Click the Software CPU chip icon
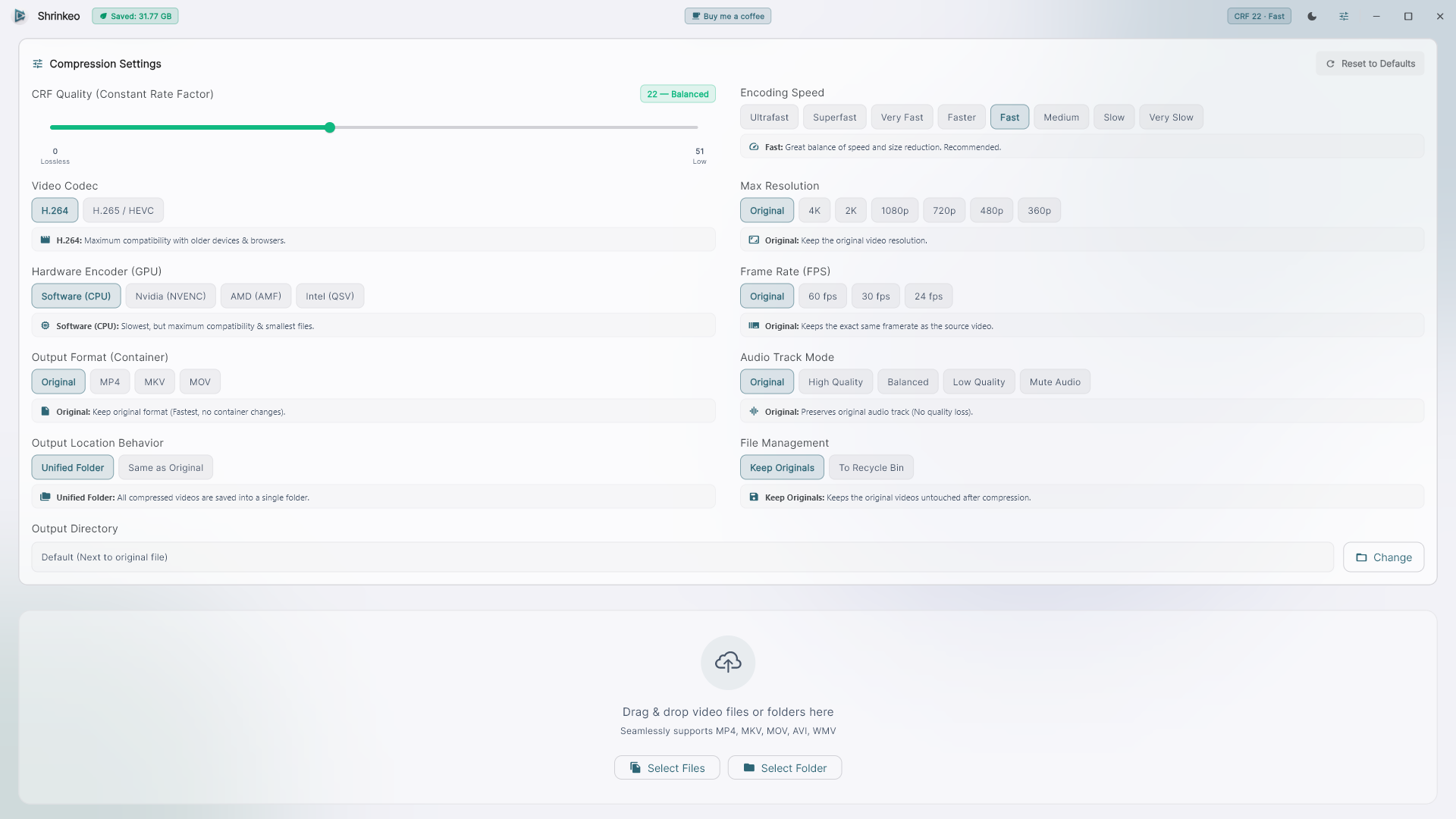1456x819 pixels. click(x=45, y=326)
